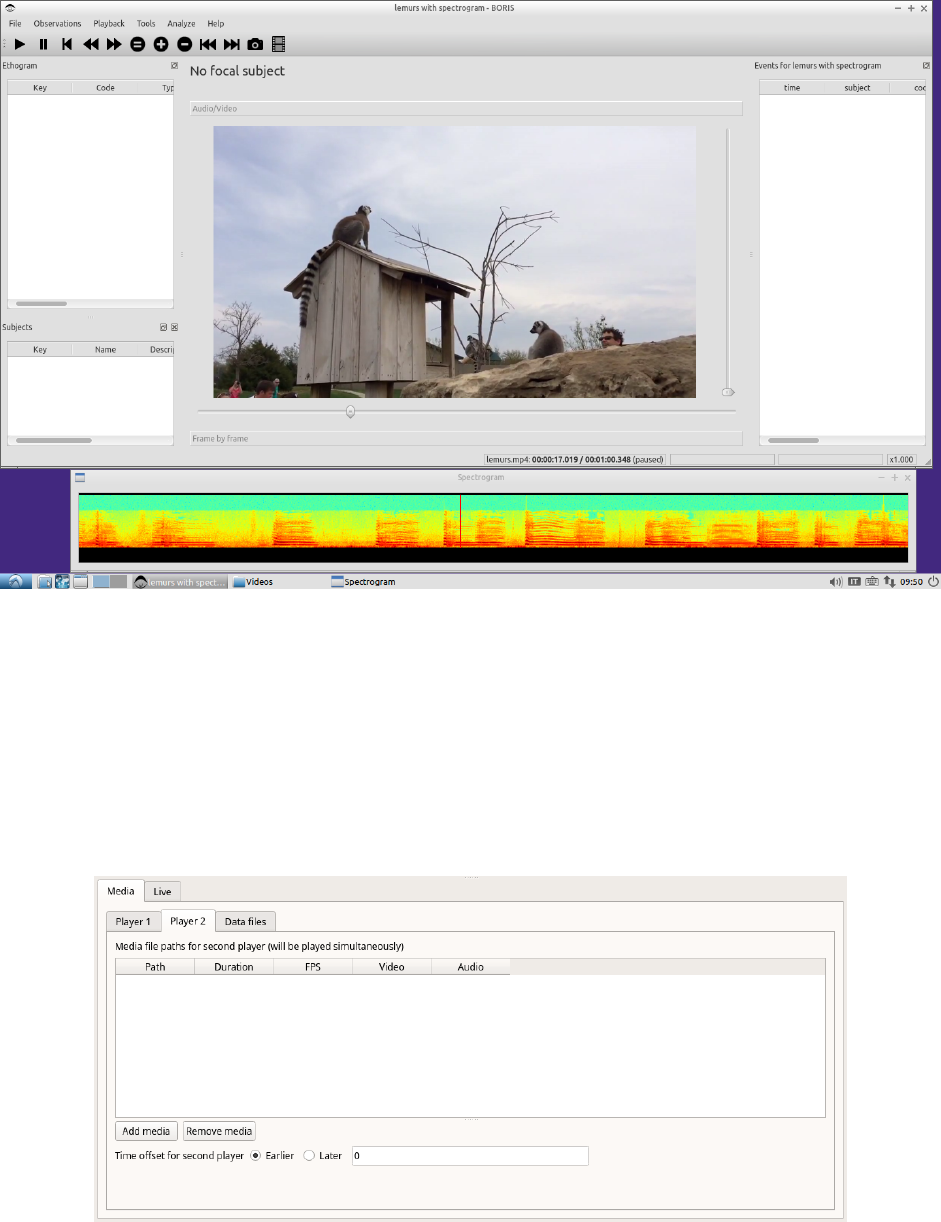Click the Duration column header
941x1222 pixels.
coord(234,967)
